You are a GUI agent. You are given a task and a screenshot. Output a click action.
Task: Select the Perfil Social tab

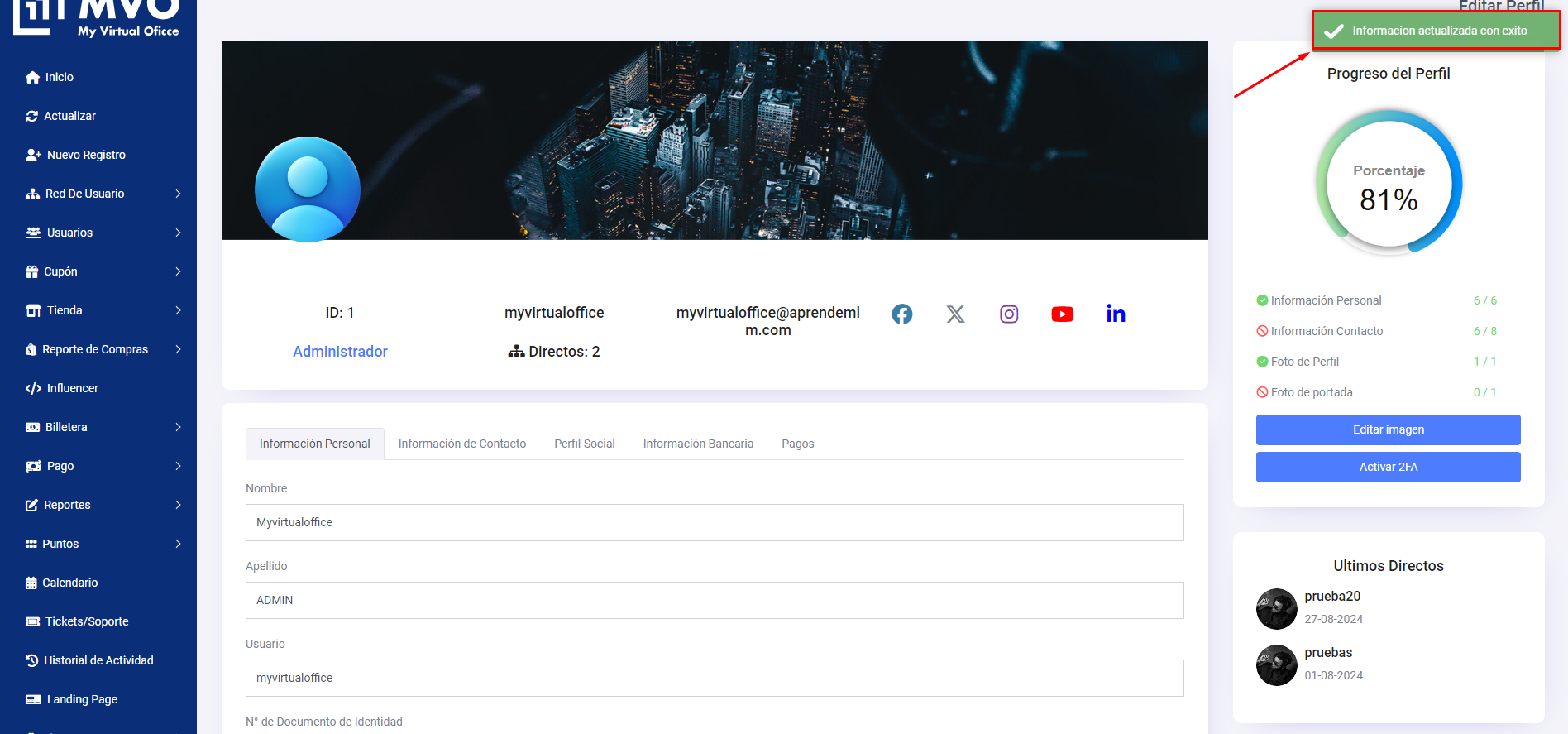point(584,444)
